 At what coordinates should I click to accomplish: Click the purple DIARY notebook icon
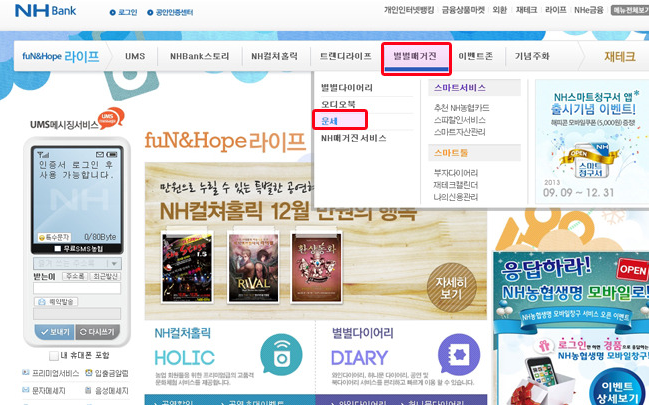[459, 355]
